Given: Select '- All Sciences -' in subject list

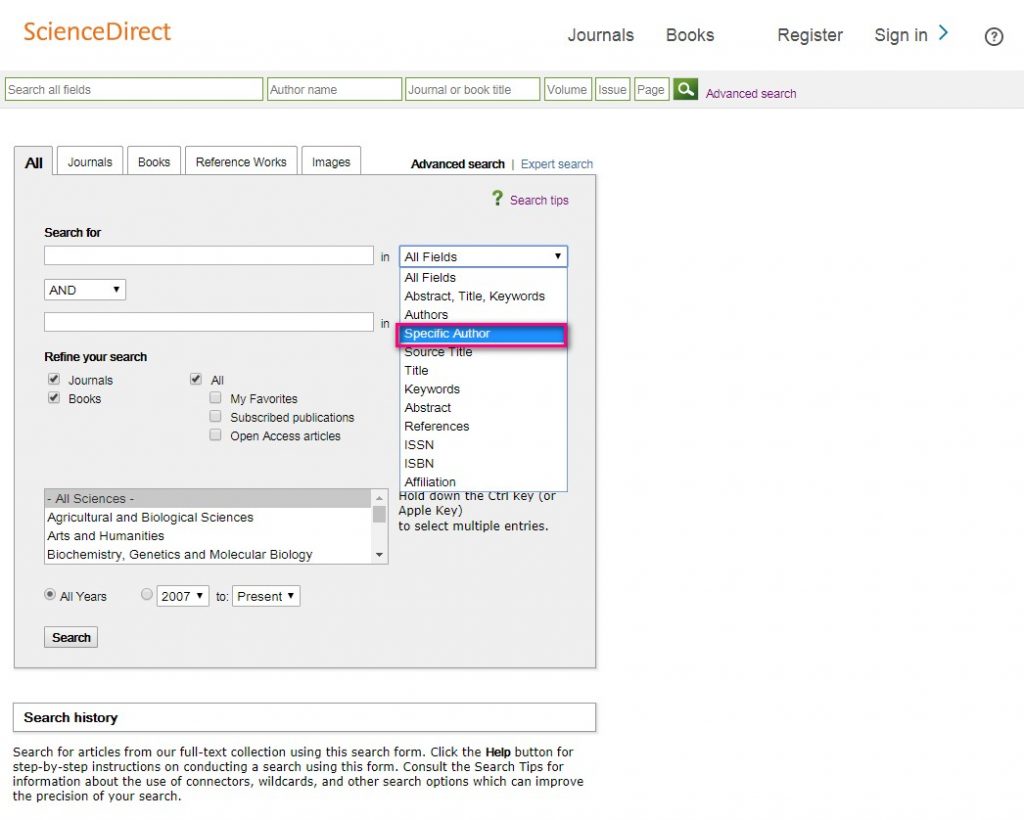Looking at the screenshot, I should coord(208,499).
